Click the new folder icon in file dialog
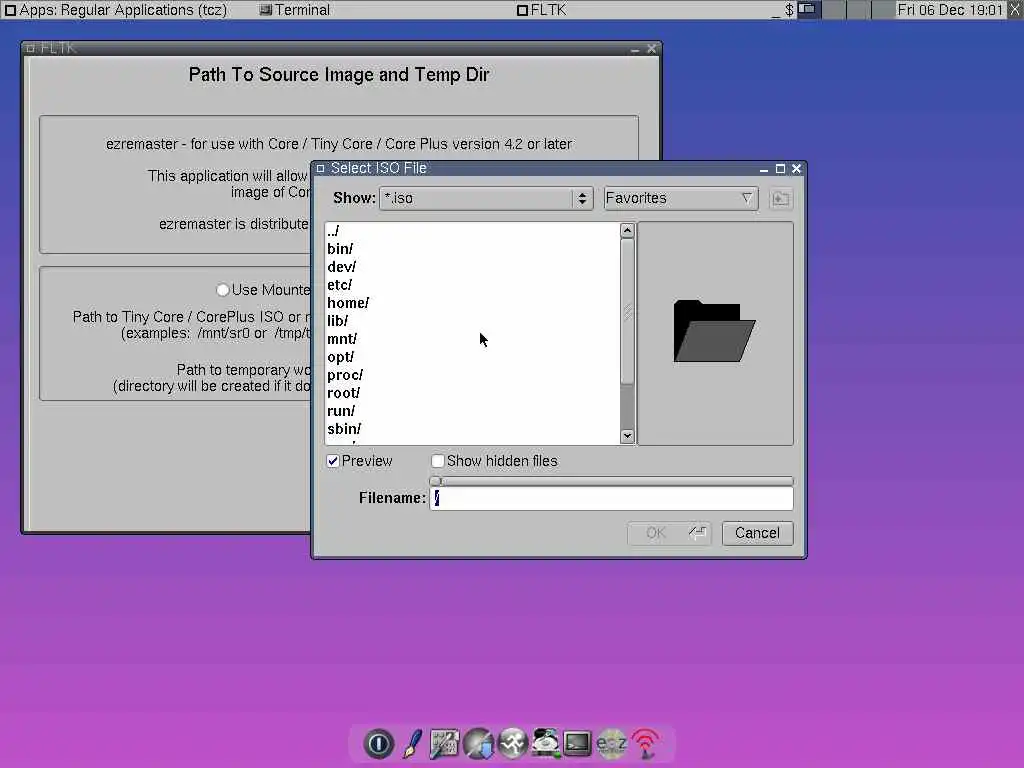 (780, 199)
